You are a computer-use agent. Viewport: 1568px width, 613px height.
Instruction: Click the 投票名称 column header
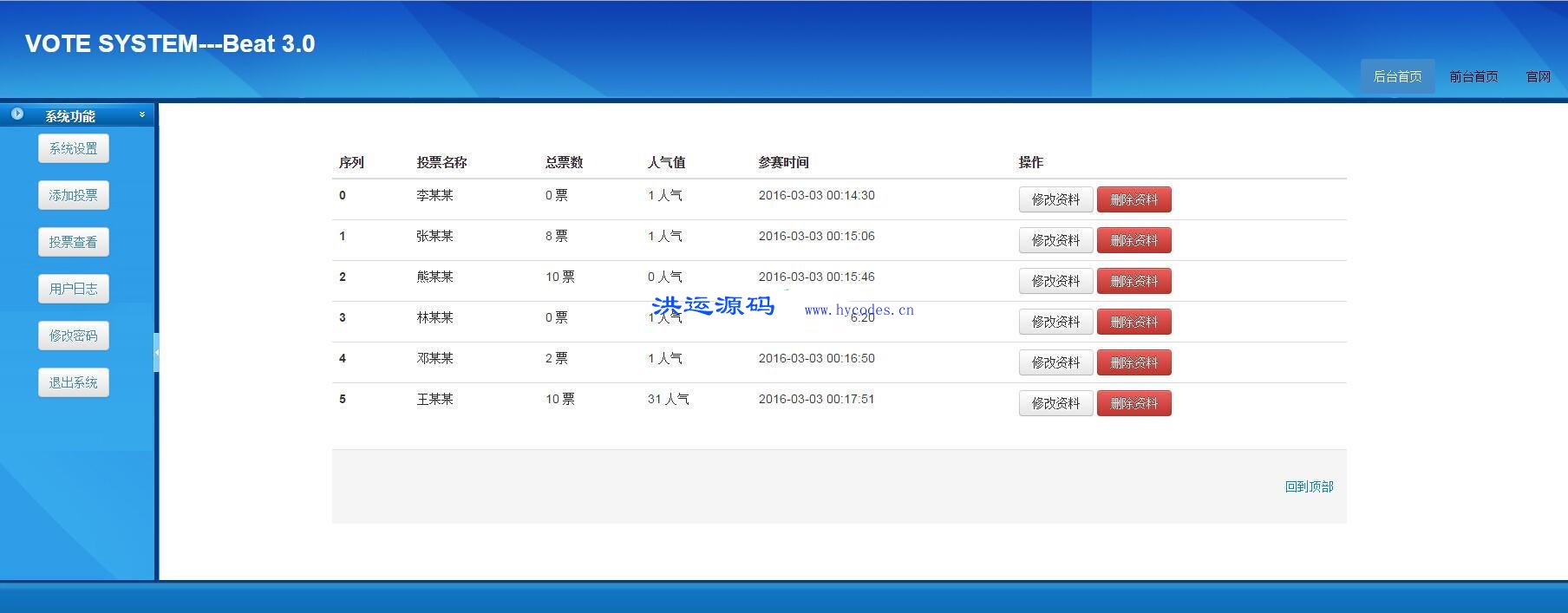[441, 162]
